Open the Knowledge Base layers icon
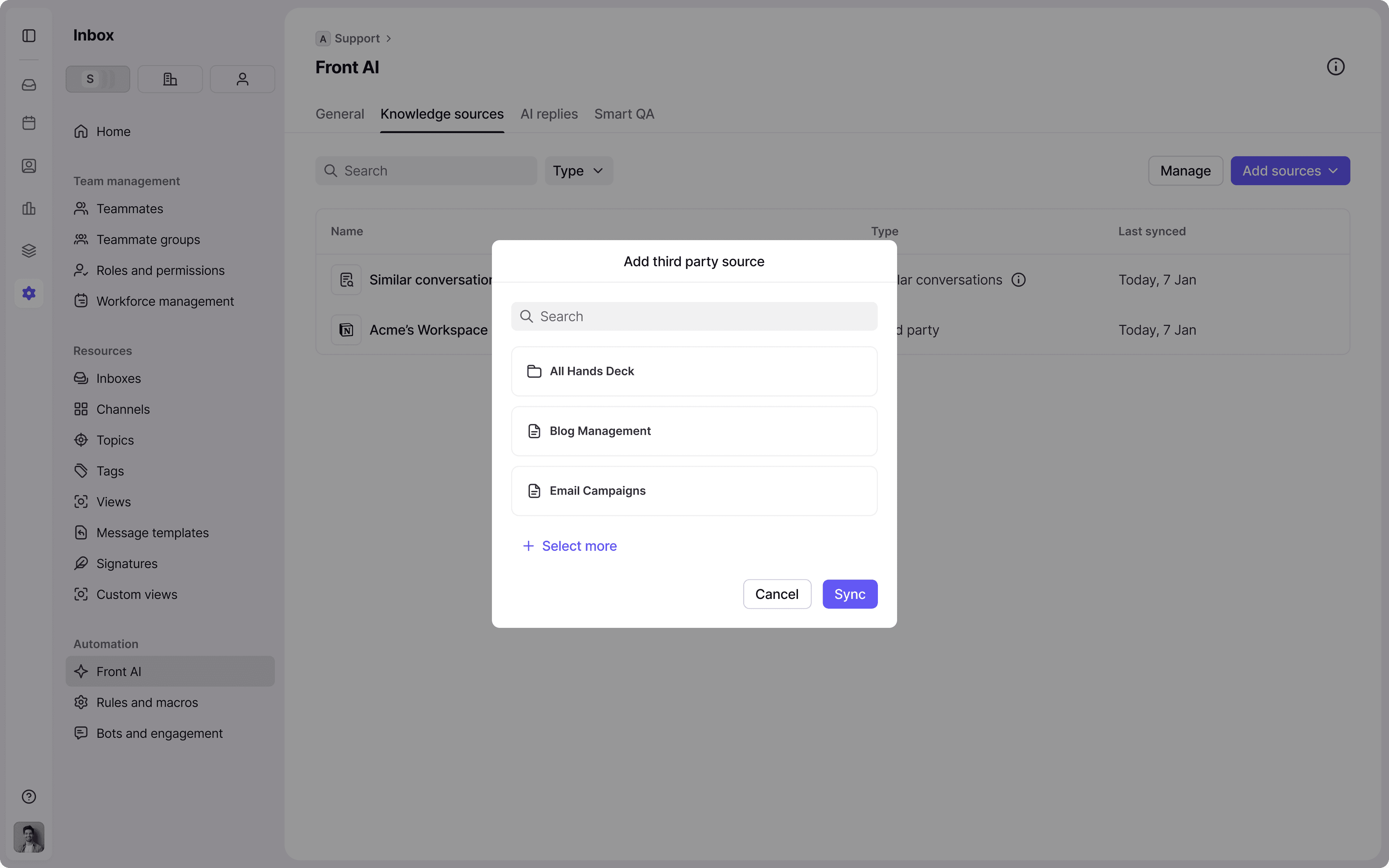This screenshot has width=1389, height=868. click(x=29, y=250)
